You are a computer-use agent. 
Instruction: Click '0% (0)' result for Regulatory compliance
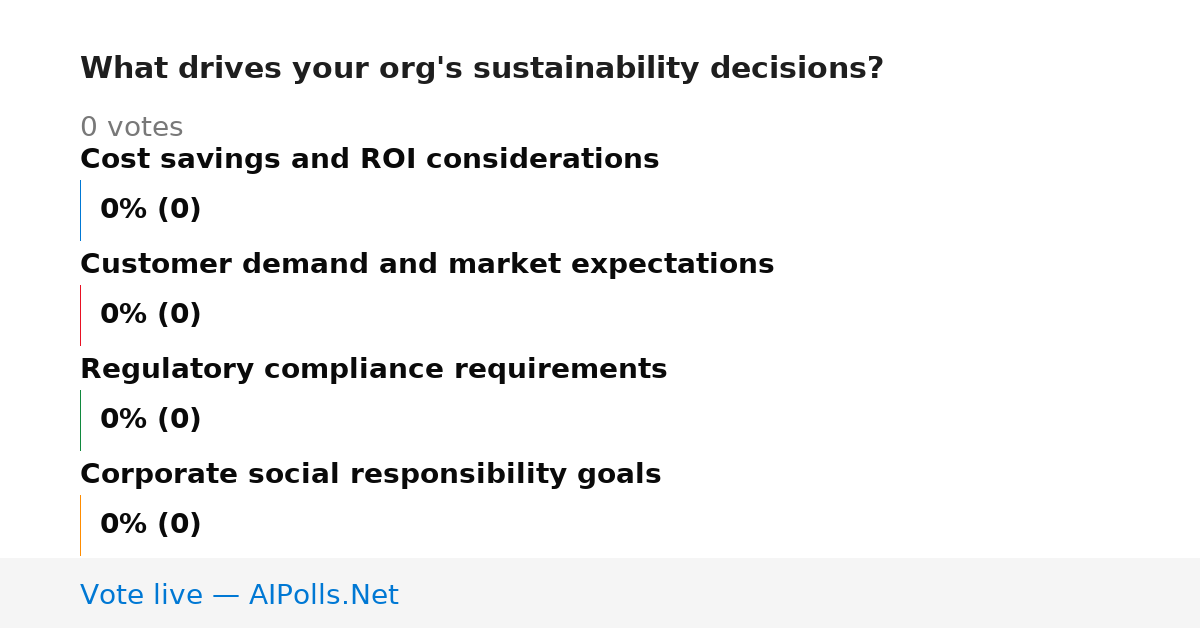tap(150, 420)
